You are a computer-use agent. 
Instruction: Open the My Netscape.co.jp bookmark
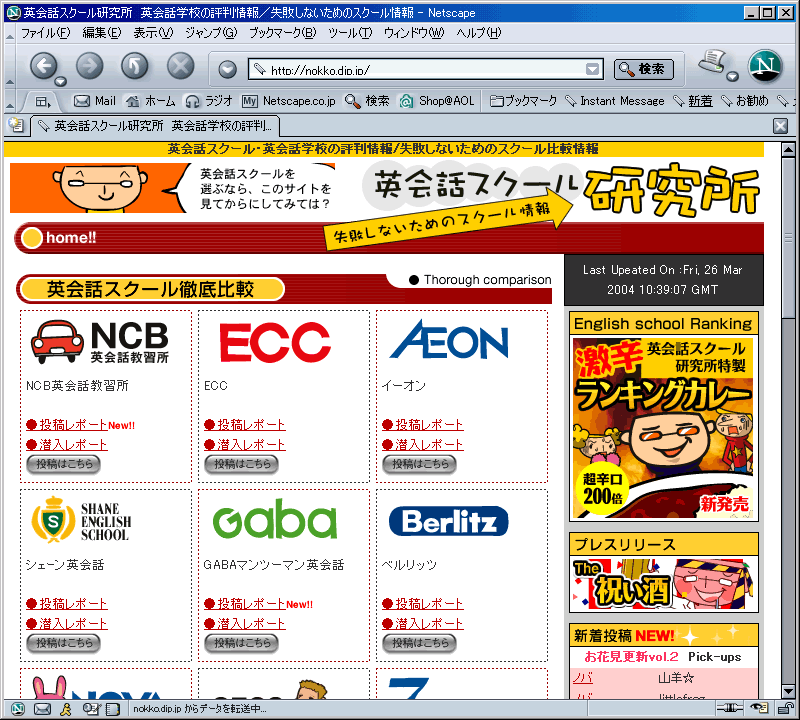point(289,101)
